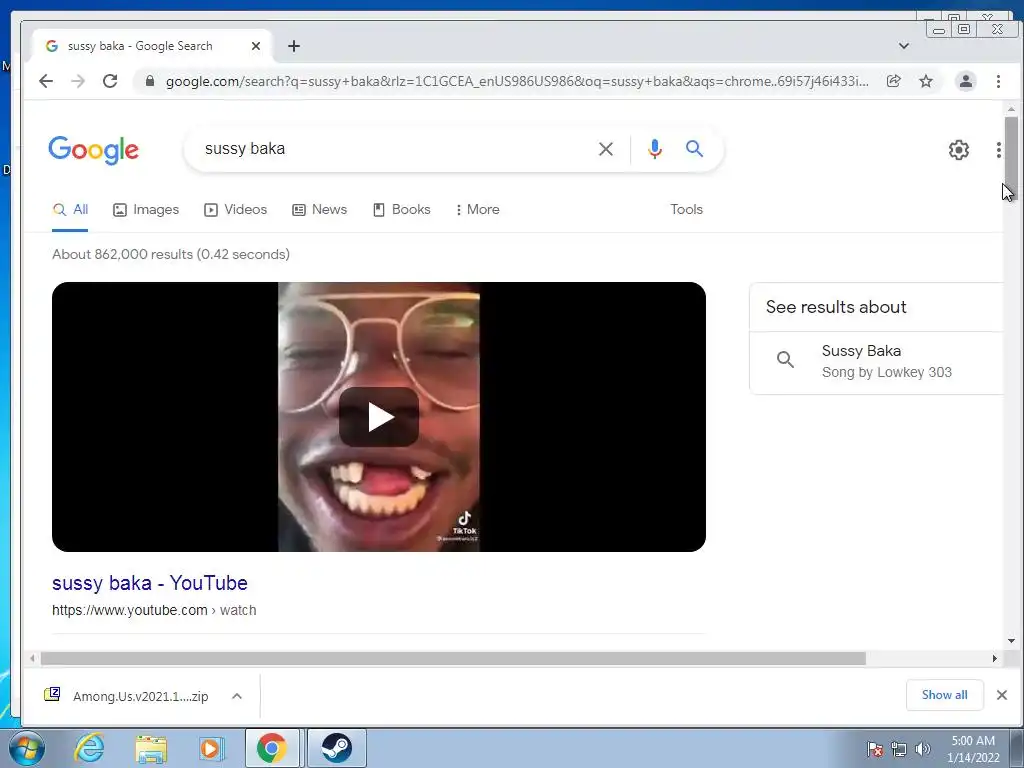The image size is (1024, 768).
Task: Bookmark this page with the star
Action: click(x=926, y=81)
